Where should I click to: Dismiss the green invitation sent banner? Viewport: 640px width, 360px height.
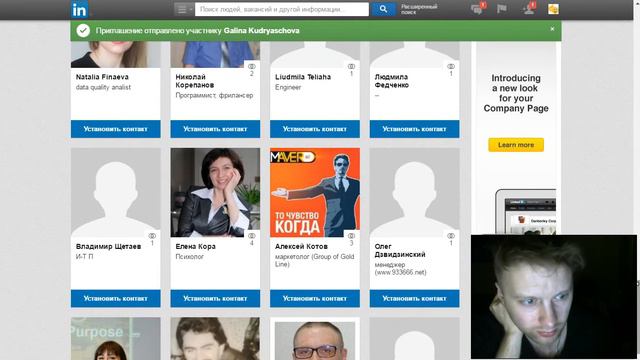tap(552, 29)
